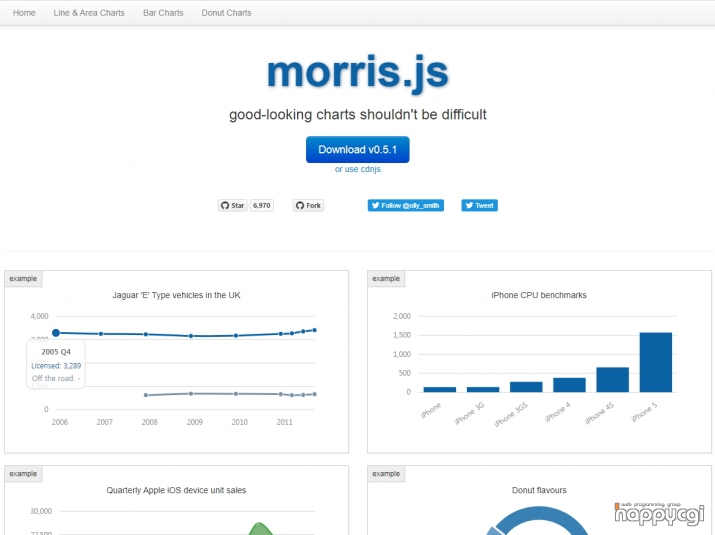Click Follow @olly_smith Twitter button
The height and width of the screenshot is (535, 715).
coord(406,206)
